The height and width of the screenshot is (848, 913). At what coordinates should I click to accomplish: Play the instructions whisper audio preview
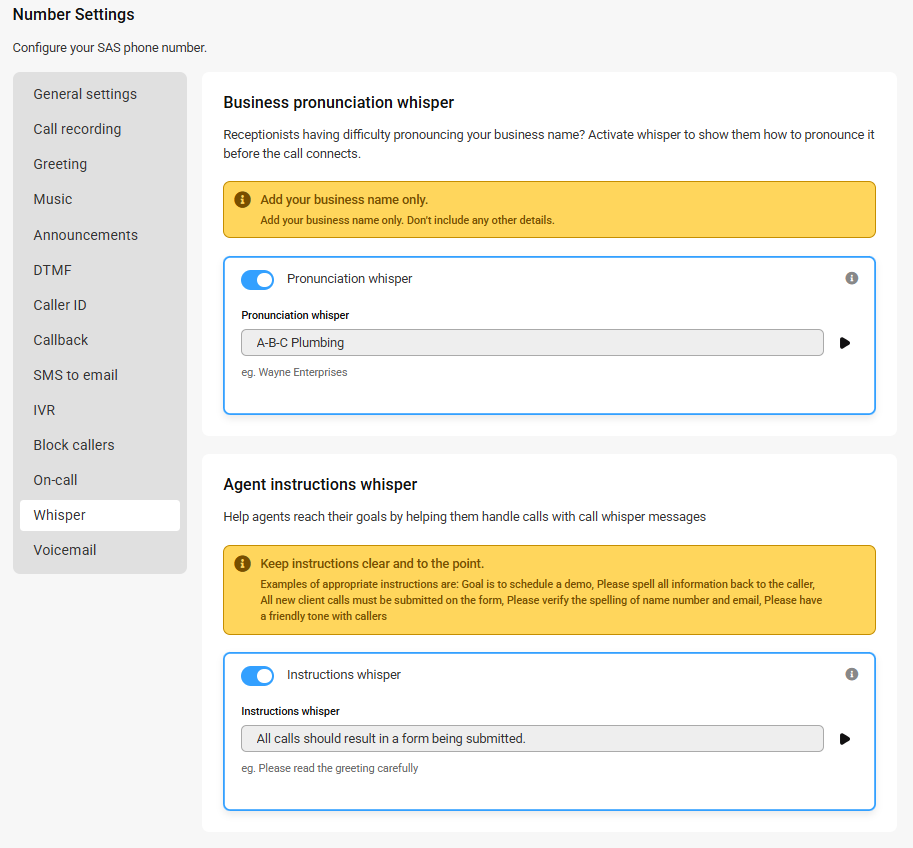(845, 739)
